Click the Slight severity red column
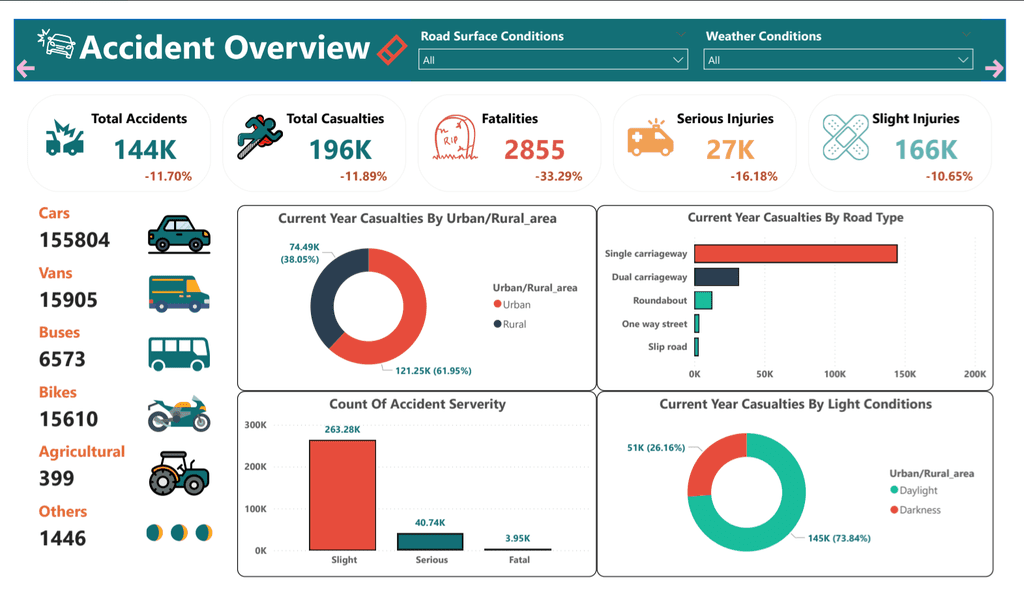The height and width of the screenshot is (592, 1024). click(x=343, y=495)
